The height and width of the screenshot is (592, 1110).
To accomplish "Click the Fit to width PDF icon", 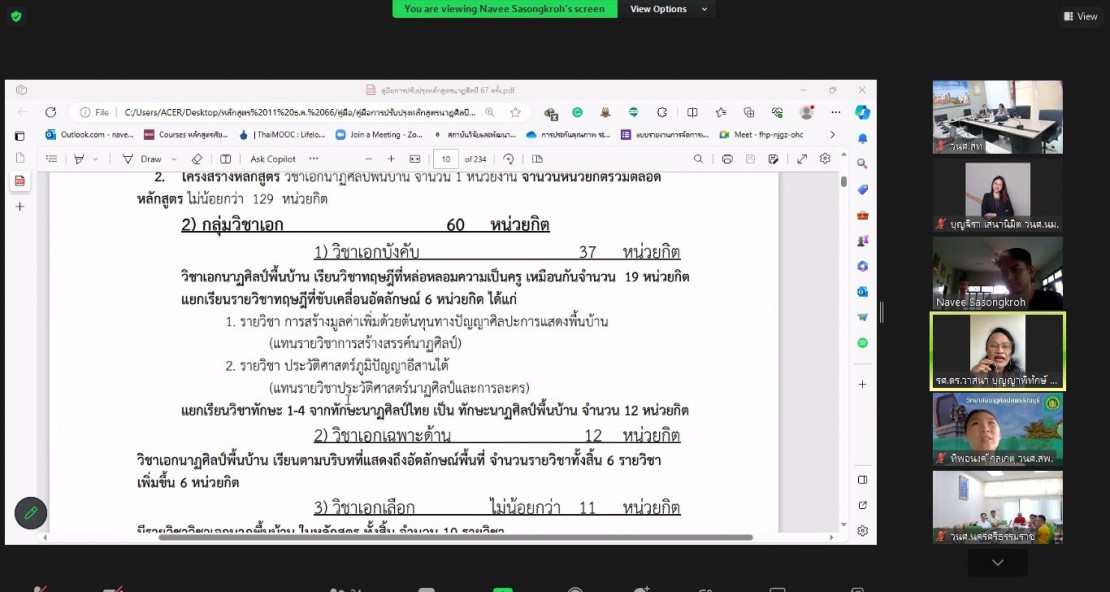I will [415, 159].
